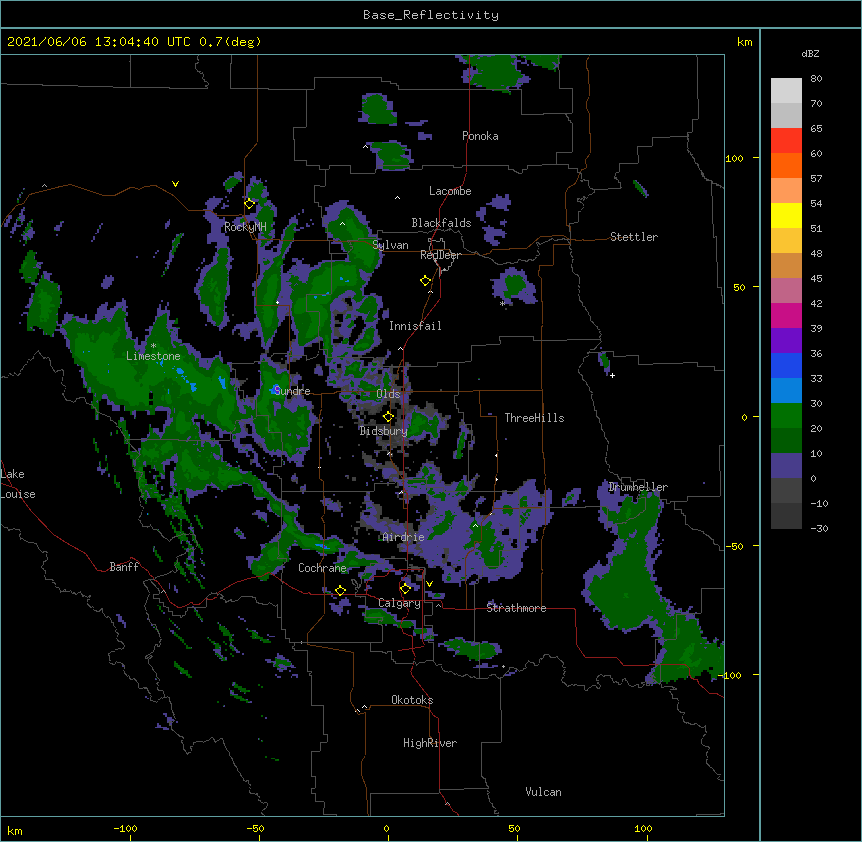The image size is (862, 842).
Task: Click the yellow v marker northwest of RockyMH
Action: tap(175, 184)
